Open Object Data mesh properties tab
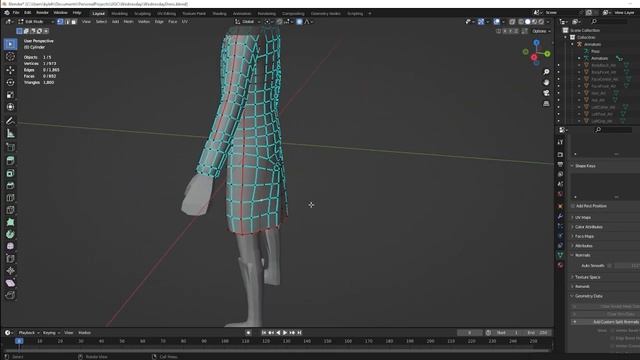The image size is (640, 360). [x=560, y=255]
